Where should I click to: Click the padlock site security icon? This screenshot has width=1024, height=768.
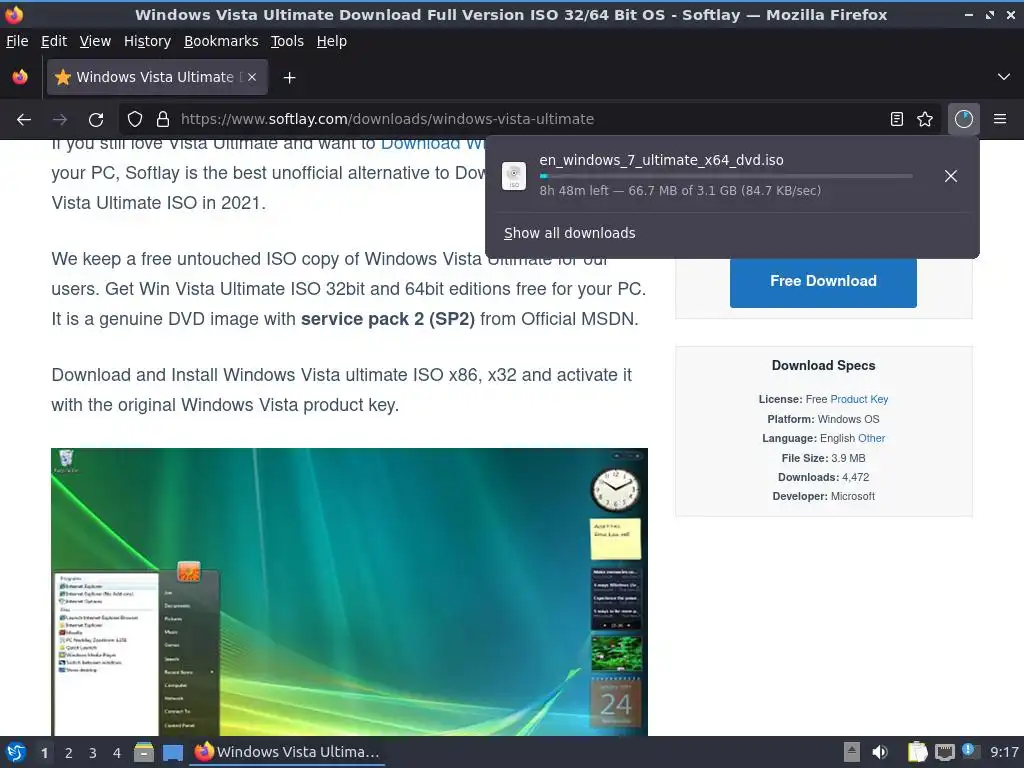coord(163,119)
